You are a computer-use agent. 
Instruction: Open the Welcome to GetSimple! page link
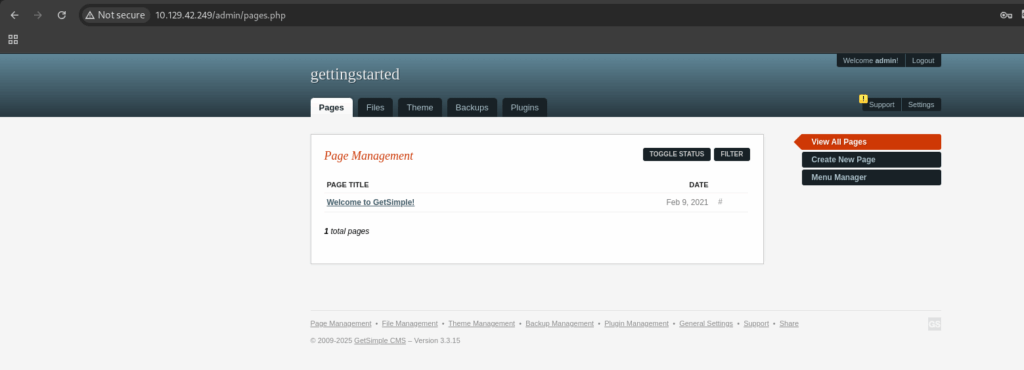pos(370,202)
